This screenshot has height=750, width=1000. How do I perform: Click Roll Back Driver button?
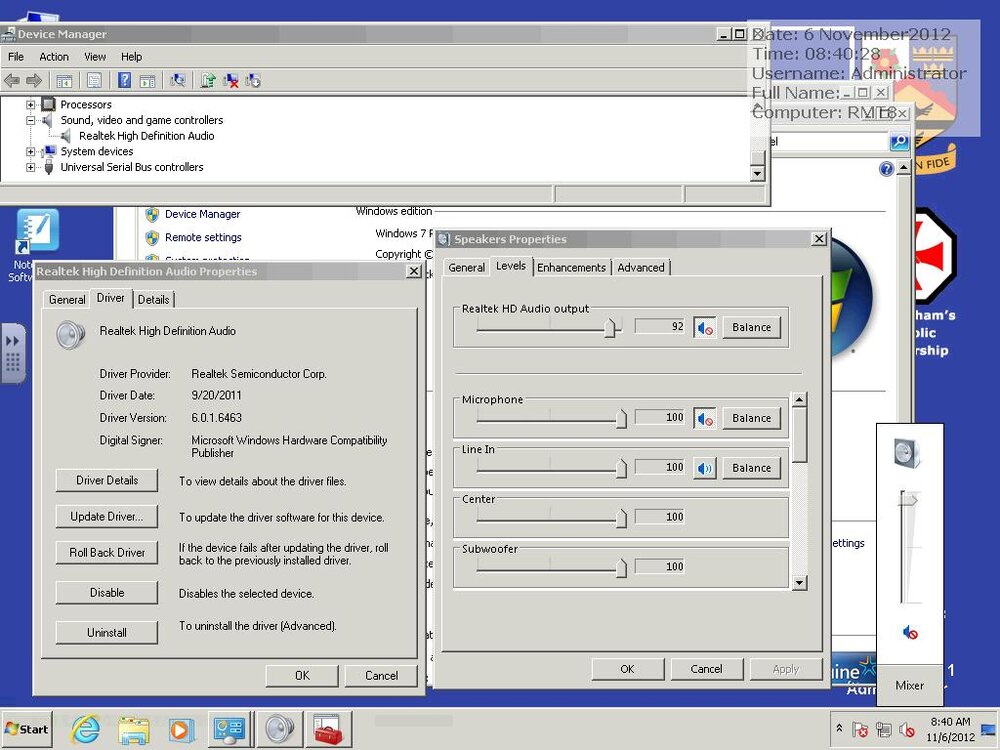coord(107,553)
